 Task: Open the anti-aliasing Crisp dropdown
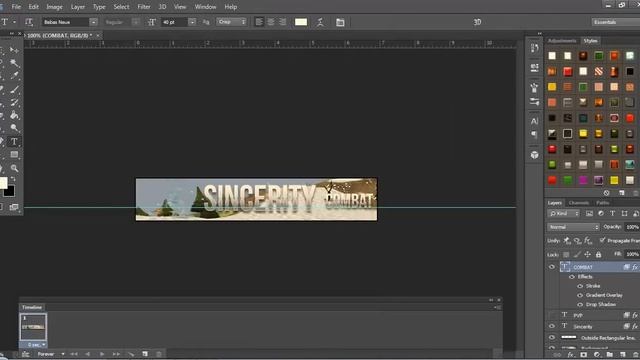tap(231, 22)
